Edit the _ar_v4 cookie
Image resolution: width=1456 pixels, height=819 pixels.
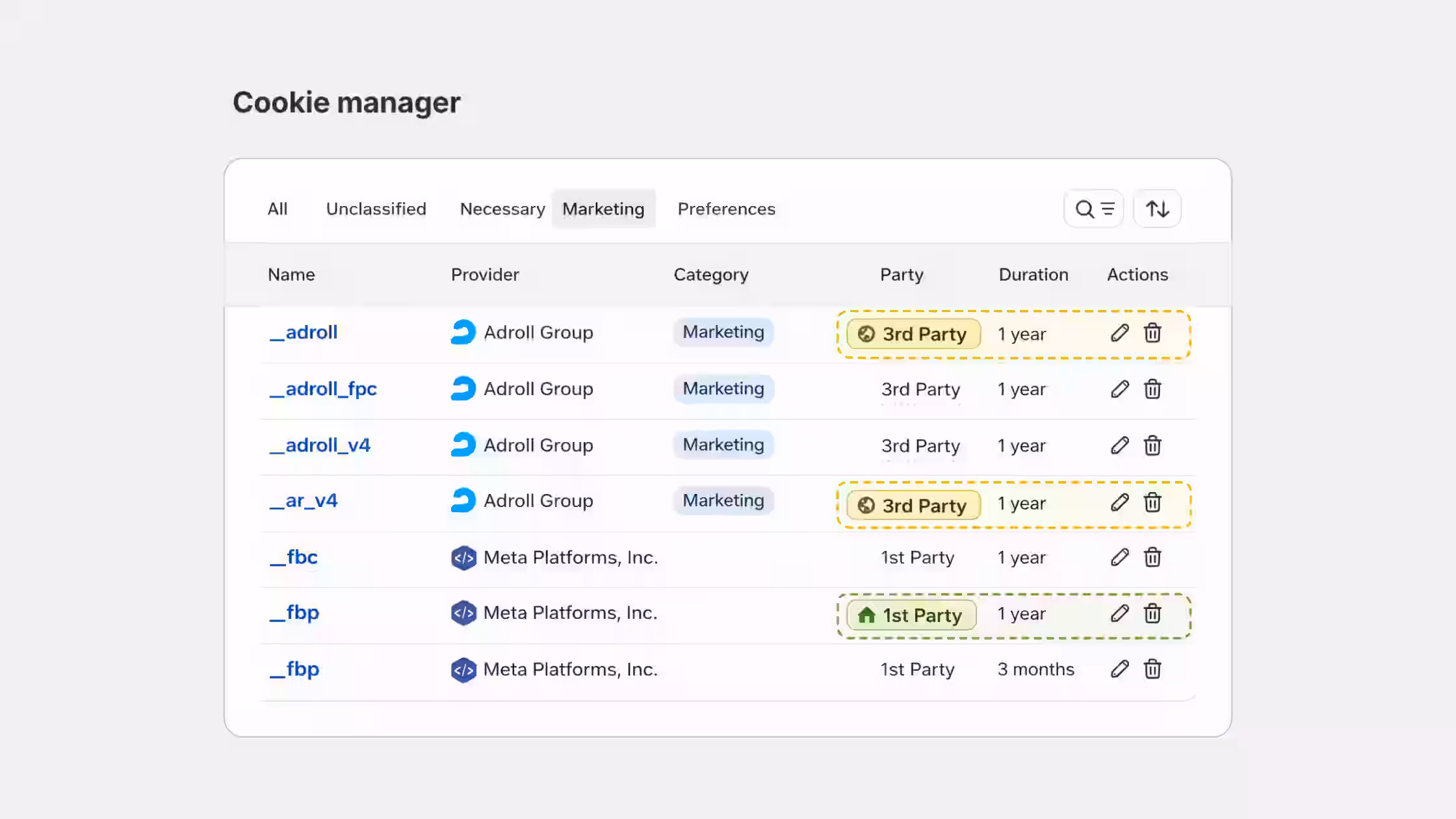[x=1119, y=502]
